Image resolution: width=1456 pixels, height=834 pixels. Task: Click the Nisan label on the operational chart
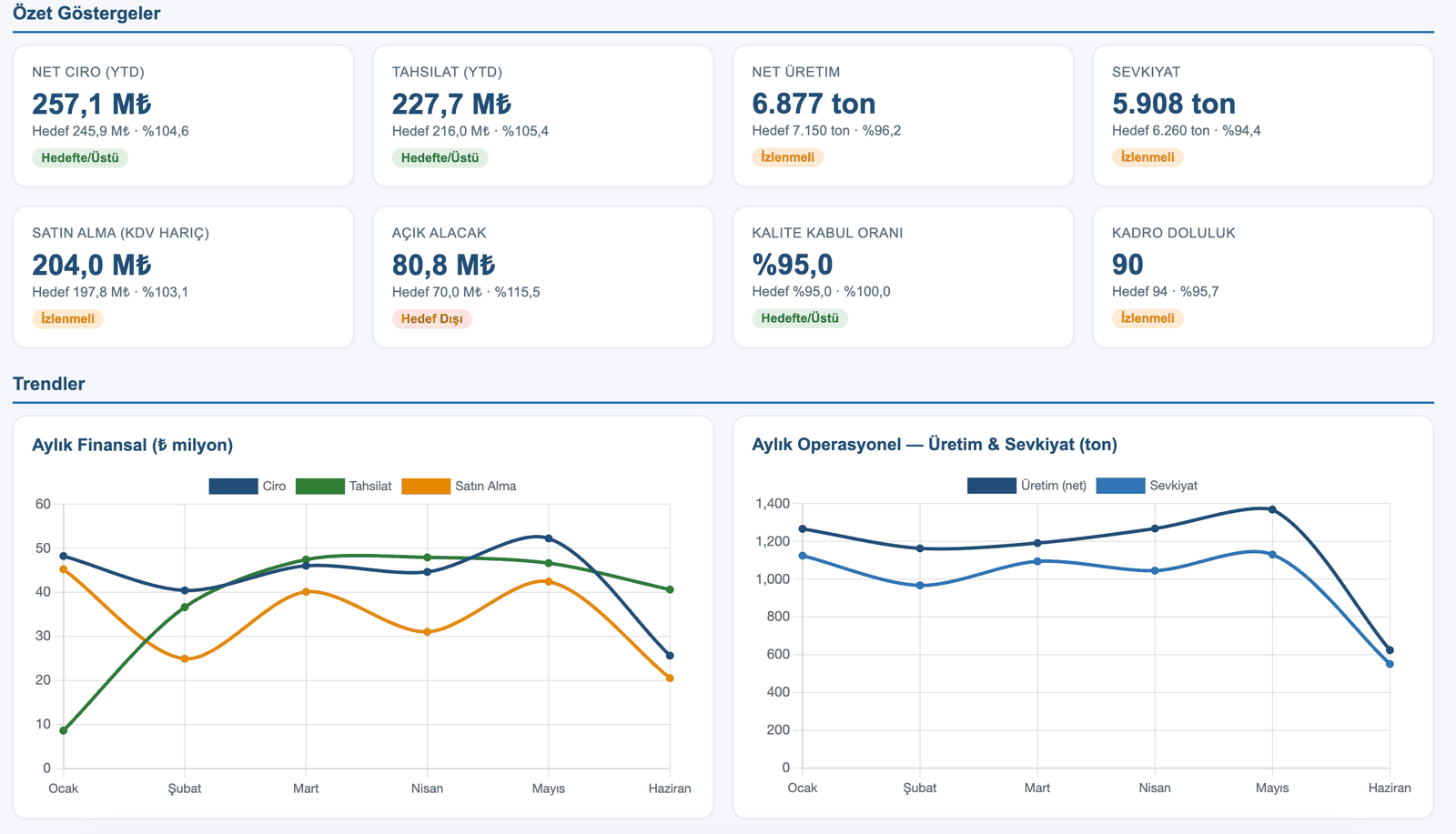click(x=1155, y=788)
